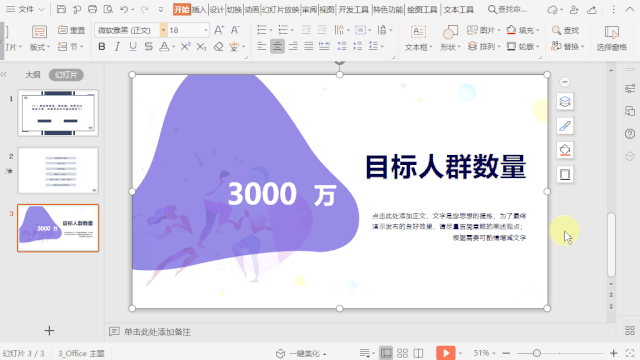This screenshot has width=640, height=360.
Task: Click the Print icon in the quick access bar
Action: point(93,9)
